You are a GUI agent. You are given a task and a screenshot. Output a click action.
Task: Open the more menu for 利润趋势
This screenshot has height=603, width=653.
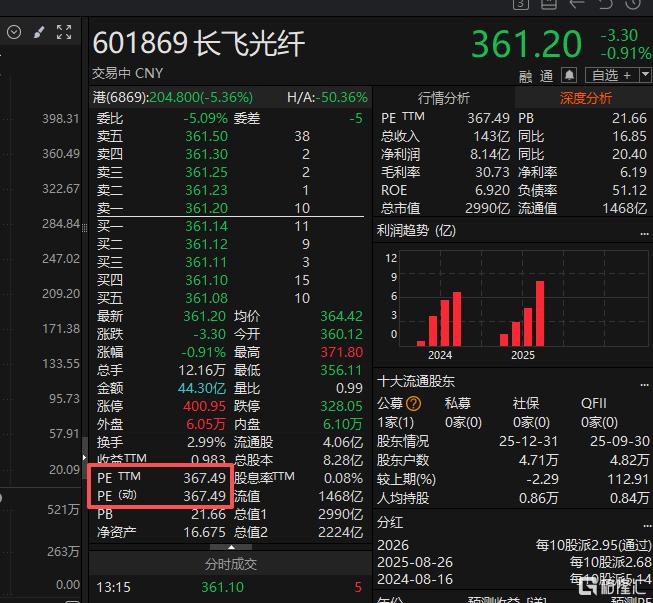[x=644, y=234]
